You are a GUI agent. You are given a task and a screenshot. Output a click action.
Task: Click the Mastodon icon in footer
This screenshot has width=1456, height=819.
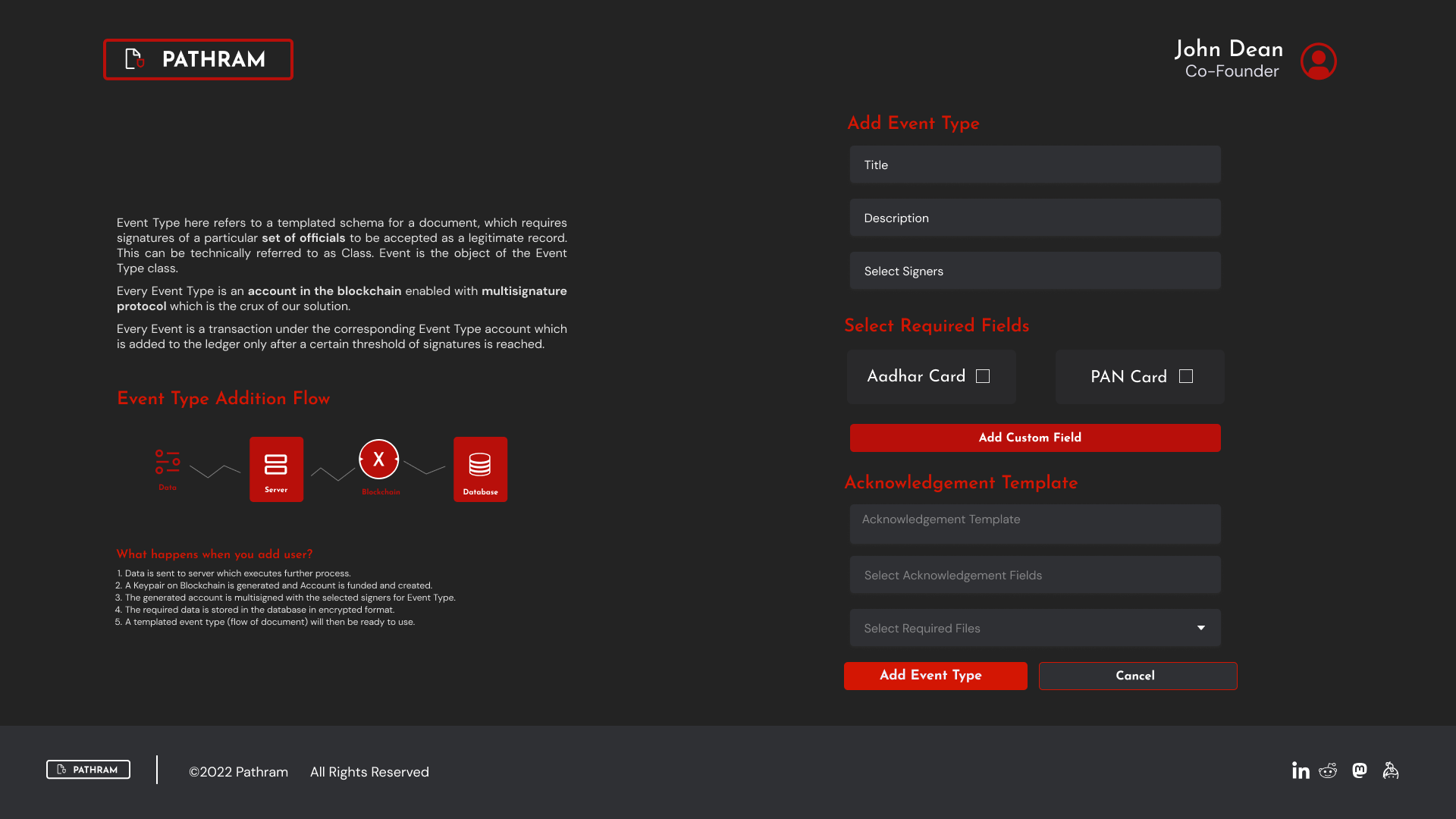(x=1360, y=770)
